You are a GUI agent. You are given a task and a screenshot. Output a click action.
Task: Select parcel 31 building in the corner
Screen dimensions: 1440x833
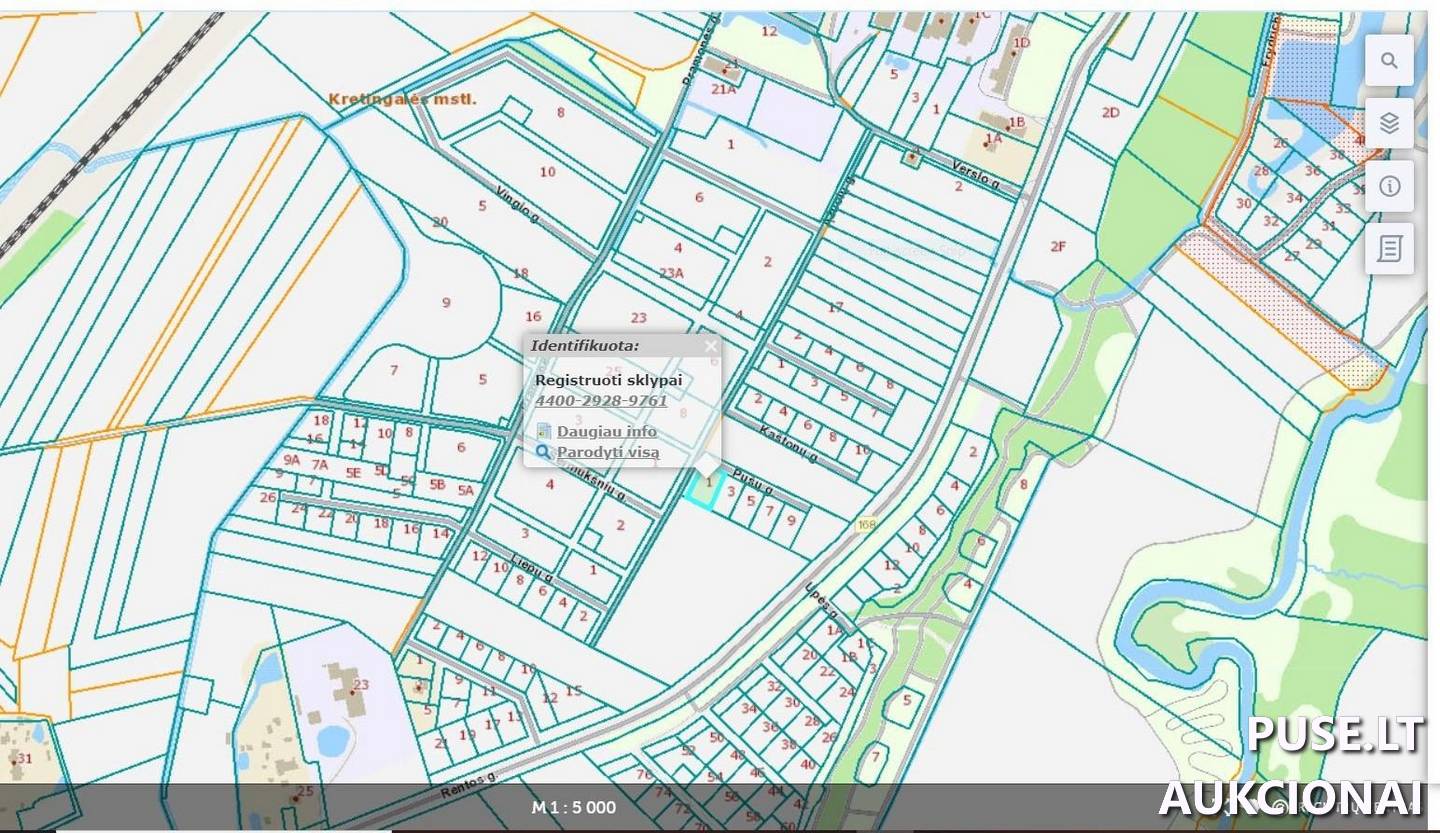25,758
